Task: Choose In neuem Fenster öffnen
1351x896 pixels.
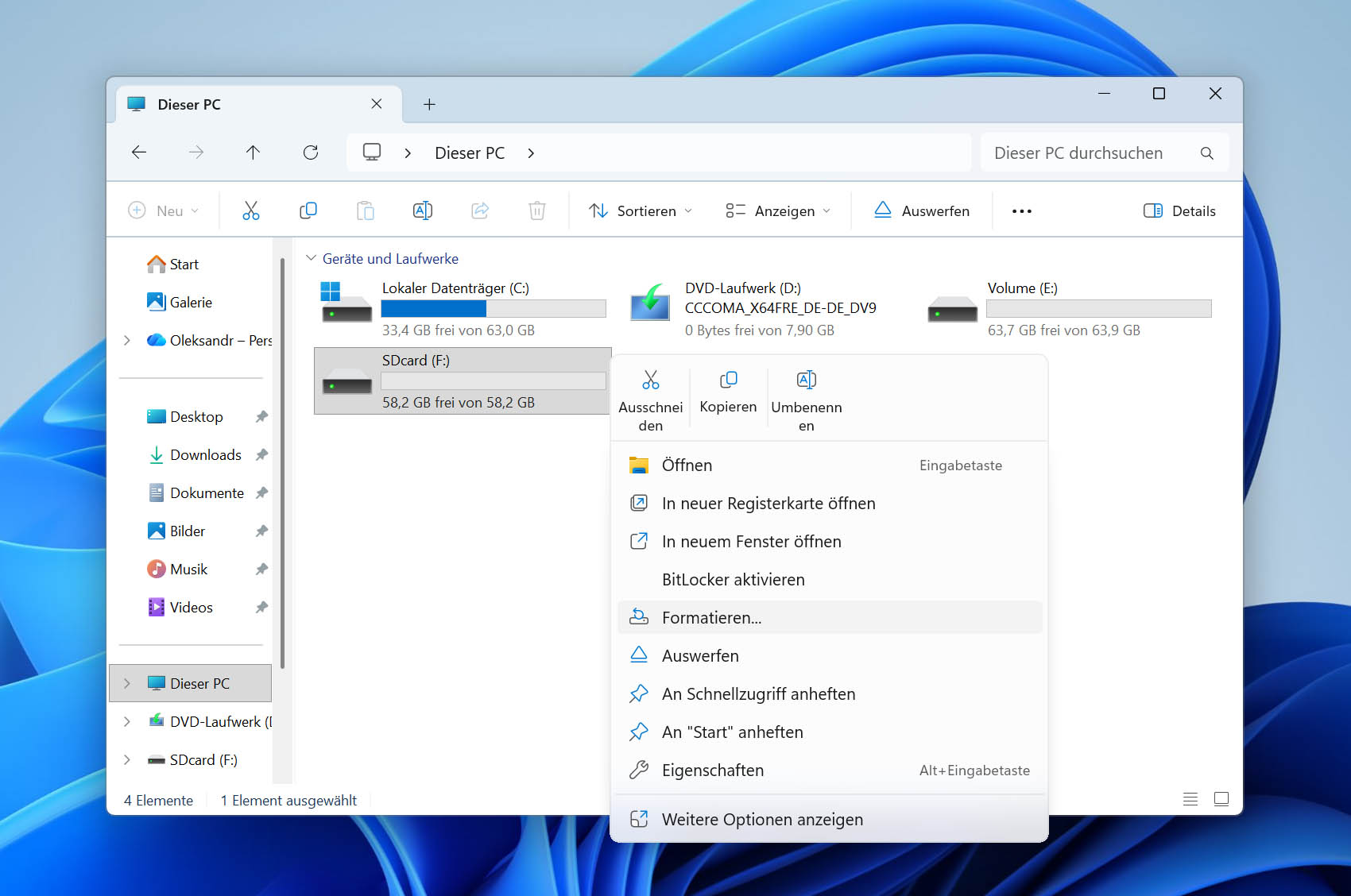Action: [x=830, y=542]
